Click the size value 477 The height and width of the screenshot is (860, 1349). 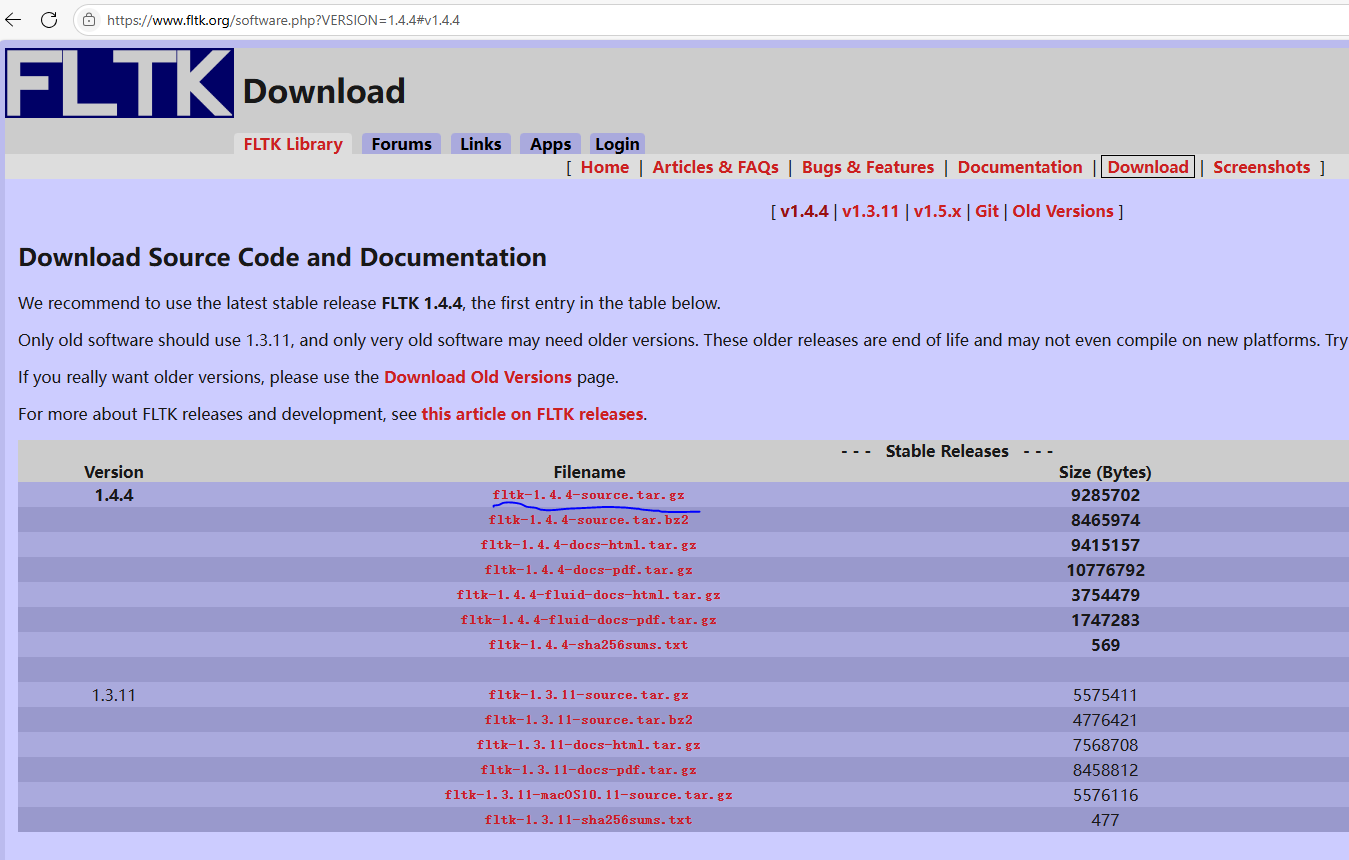click(1105, 820)
